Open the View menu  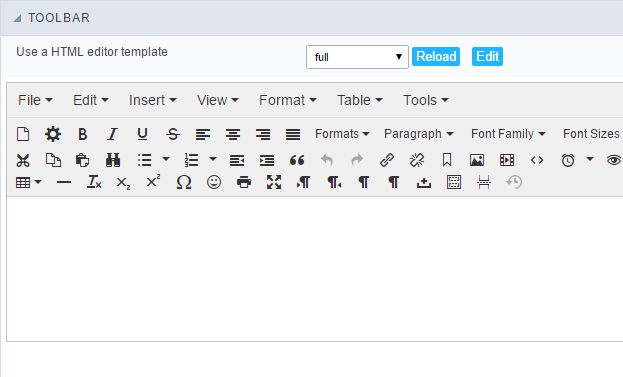pos(218,100)
